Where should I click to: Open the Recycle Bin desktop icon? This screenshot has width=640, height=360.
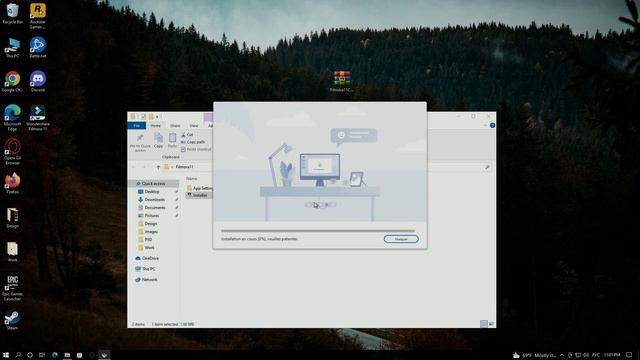[12, 14]
